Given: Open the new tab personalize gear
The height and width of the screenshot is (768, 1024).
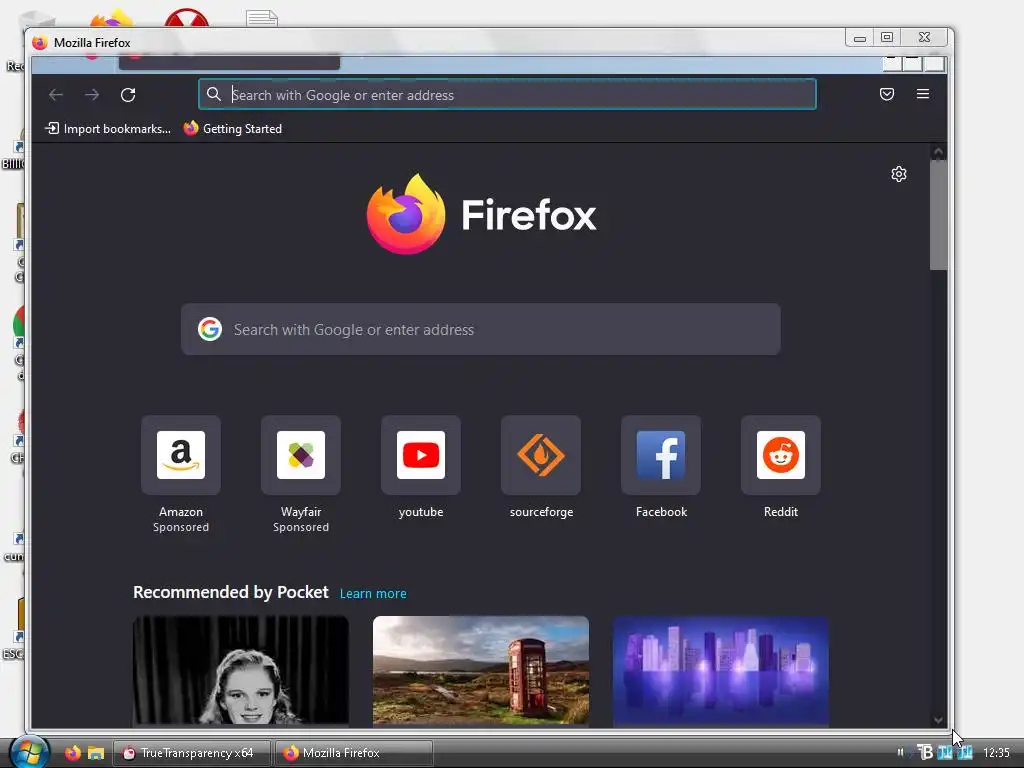Looking at the screenshot, I should [x=899, y=174].
